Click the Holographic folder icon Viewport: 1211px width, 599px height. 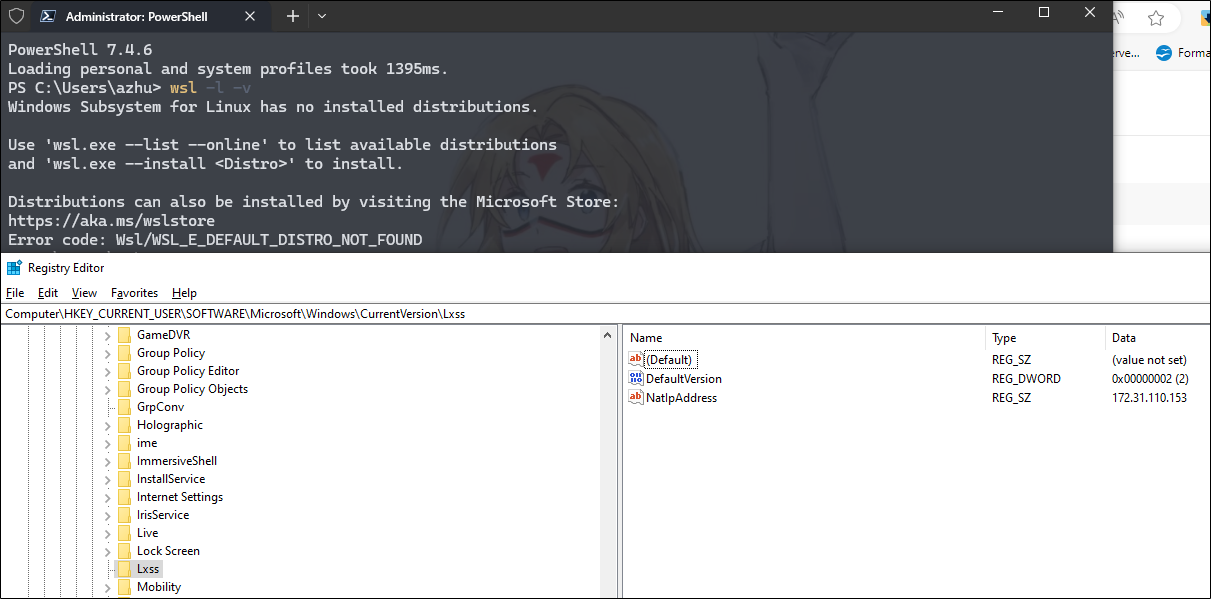[124, 425]
